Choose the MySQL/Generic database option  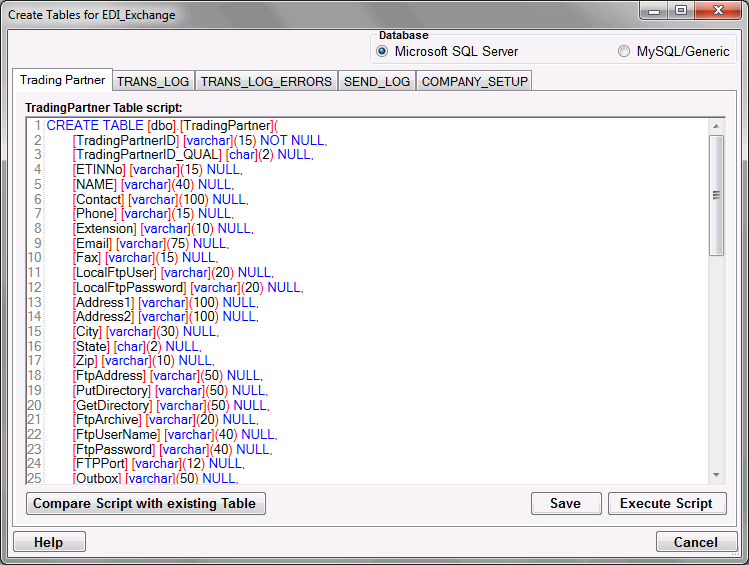point(624,51)
